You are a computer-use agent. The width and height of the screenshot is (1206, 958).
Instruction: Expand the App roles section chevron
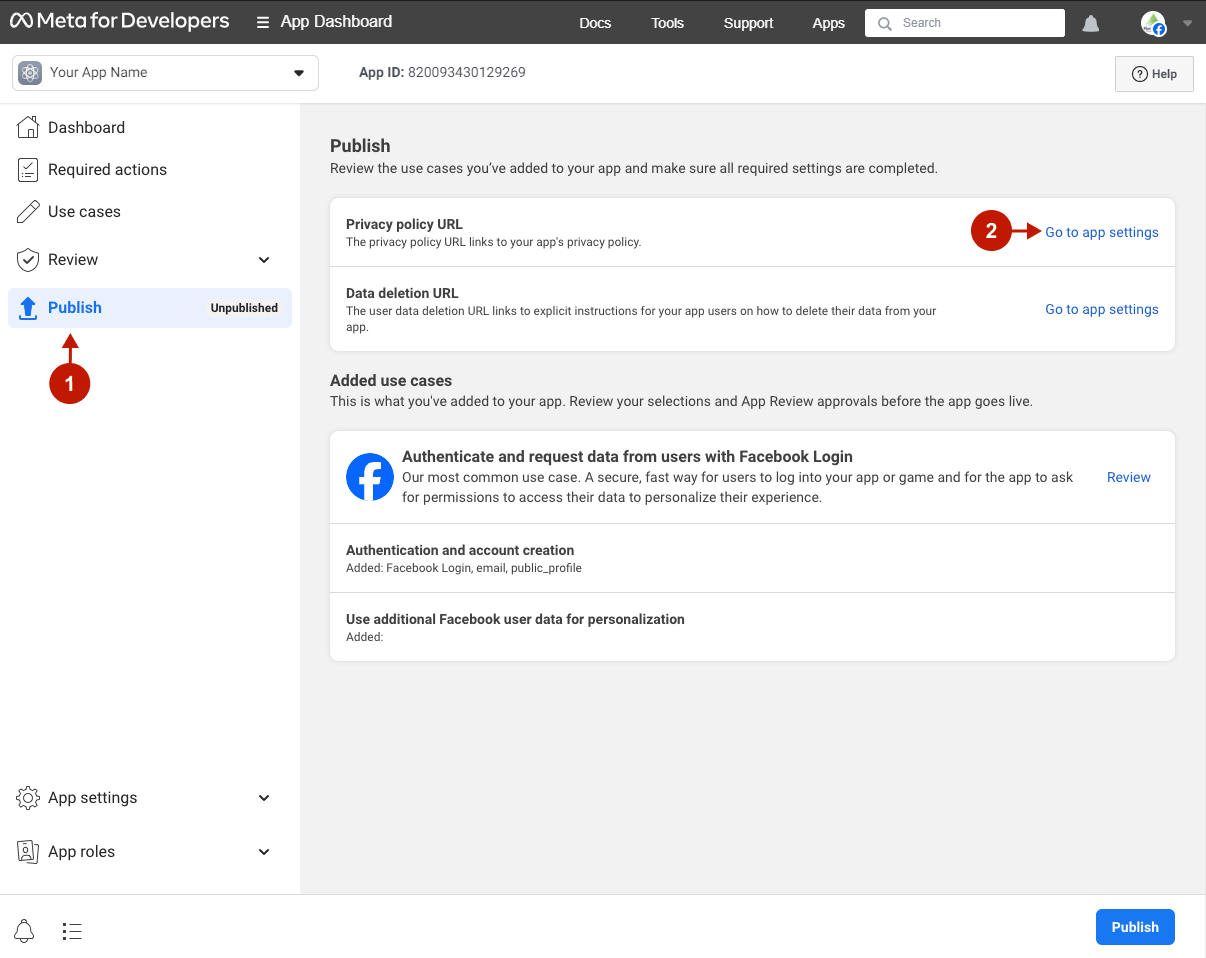point(264,852)
